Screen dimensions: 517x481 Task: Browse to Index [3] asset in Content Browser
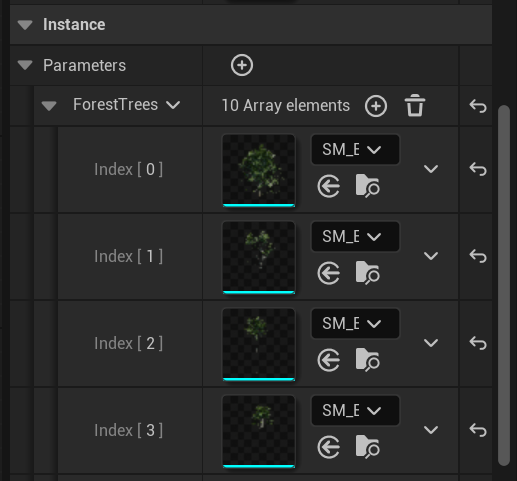(367, 447)
